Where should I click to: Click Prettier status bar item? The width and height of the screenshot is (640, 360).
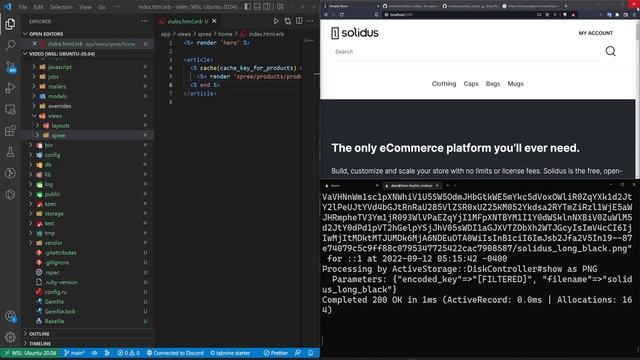pyautogui.click(x=276, y=353)
